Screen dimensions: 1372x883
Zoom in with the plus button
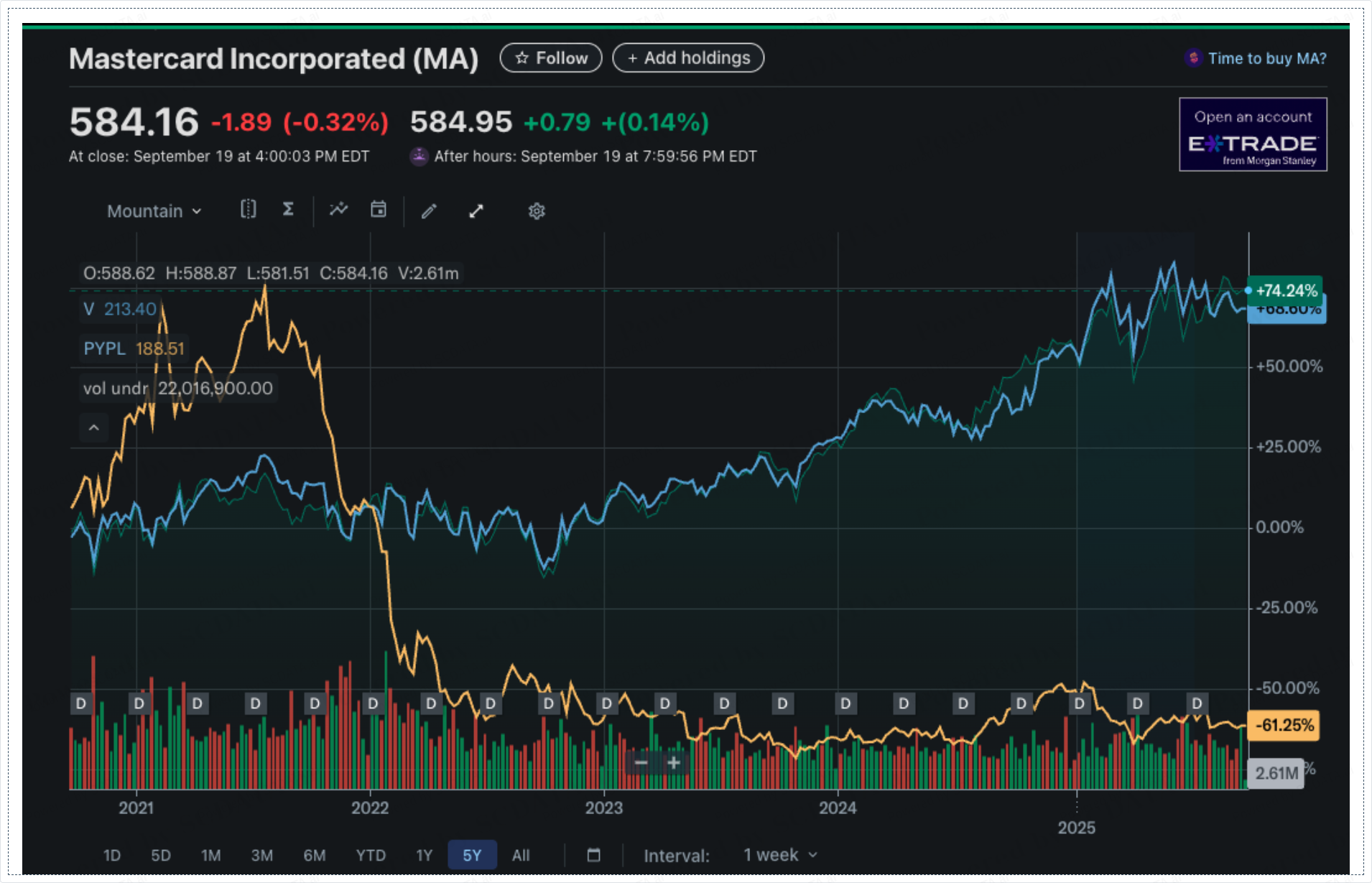point(674,762)
